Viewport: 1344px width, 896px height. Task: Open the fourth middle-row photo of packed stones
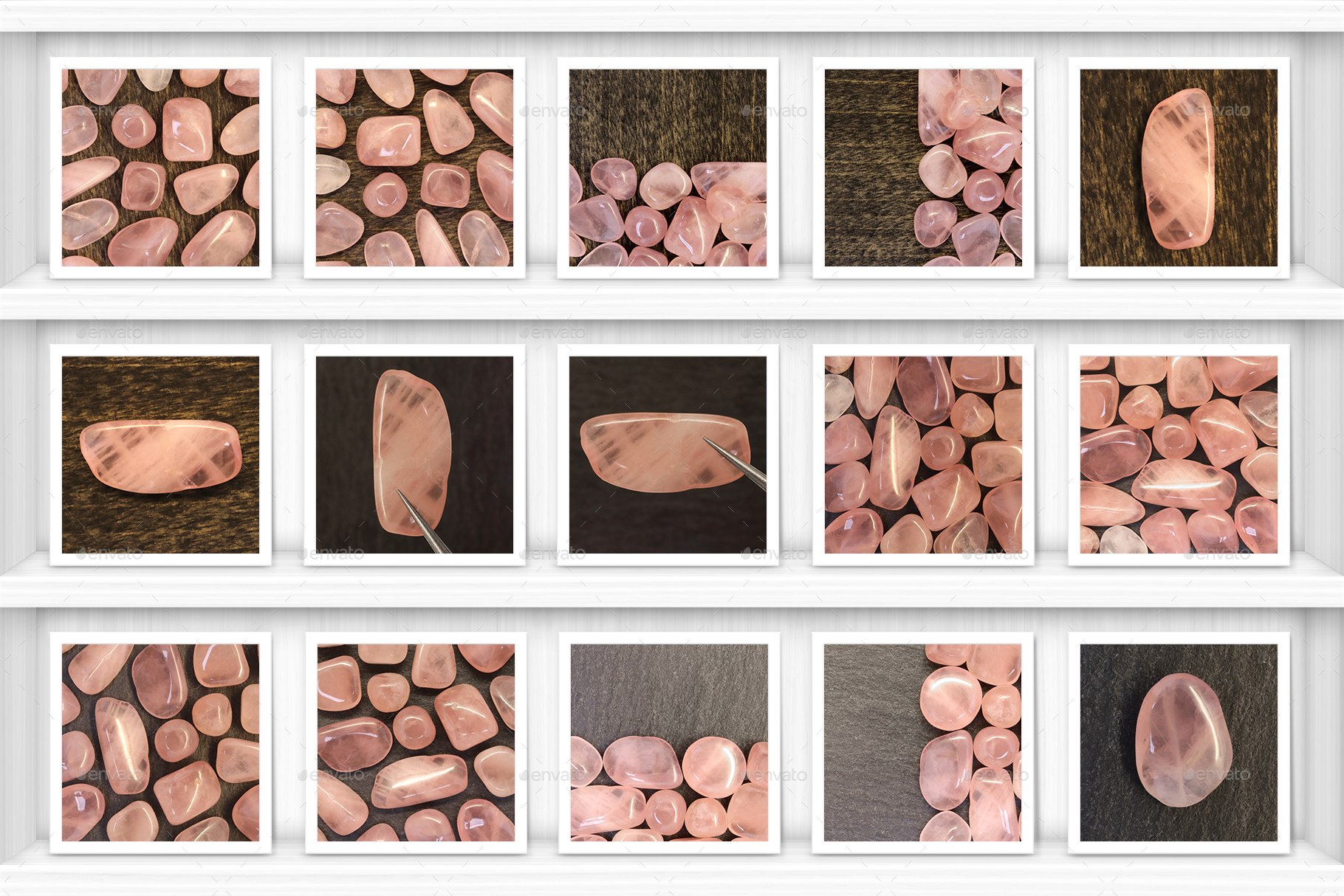923,455
